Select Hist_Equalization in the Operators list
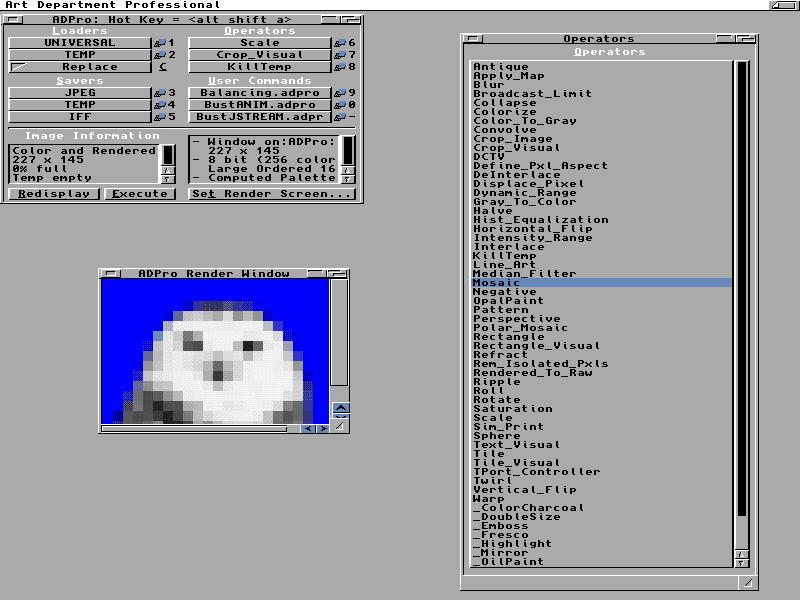The height and width of the screenshot is (600, 800). tap(601, 220)
